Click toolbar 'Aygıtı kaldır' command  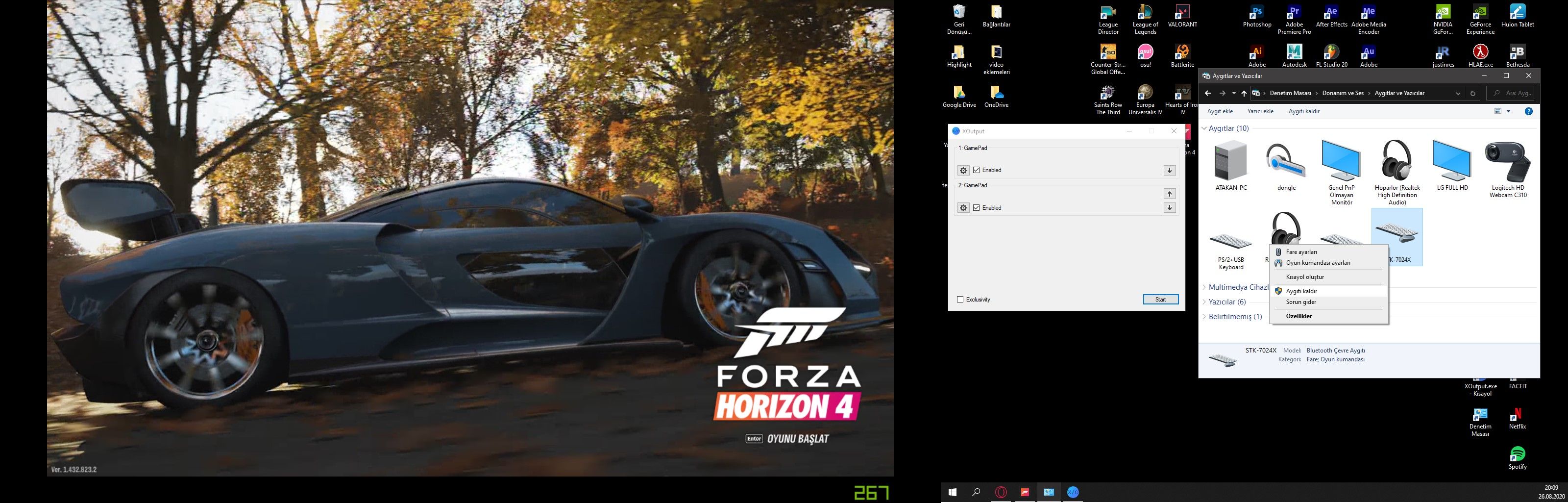pos(1304,111)
